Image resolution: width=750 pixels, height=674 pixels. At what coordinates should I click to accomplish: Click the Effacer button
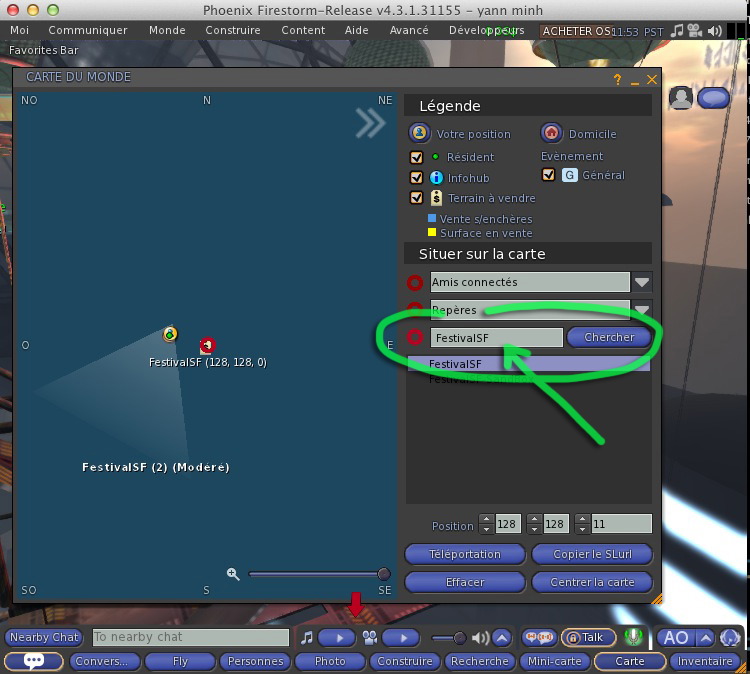coord(465,582)
